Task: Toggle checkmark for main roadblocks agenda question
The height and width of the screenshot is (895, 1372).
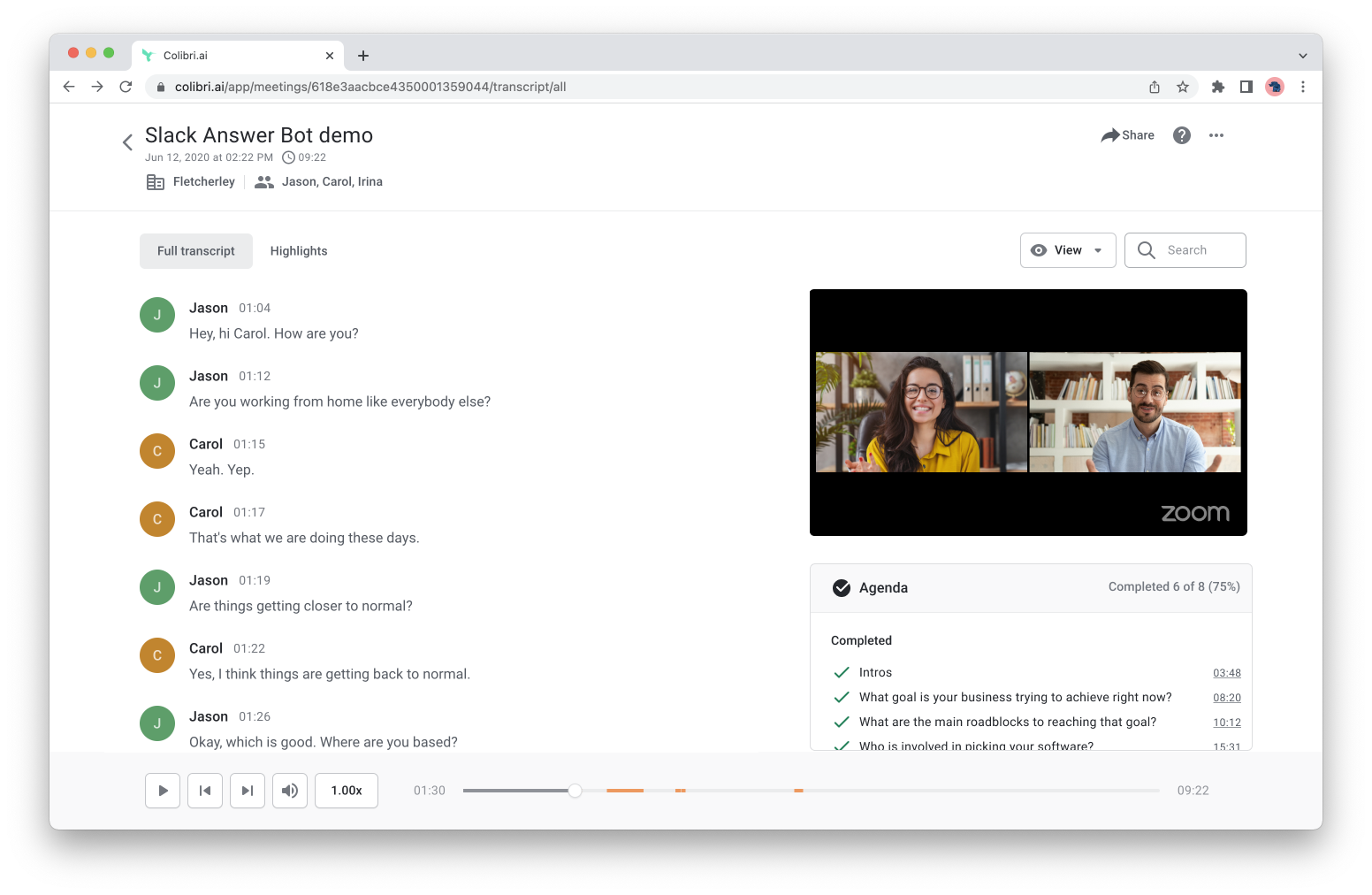Action: (x=842, y=722)
